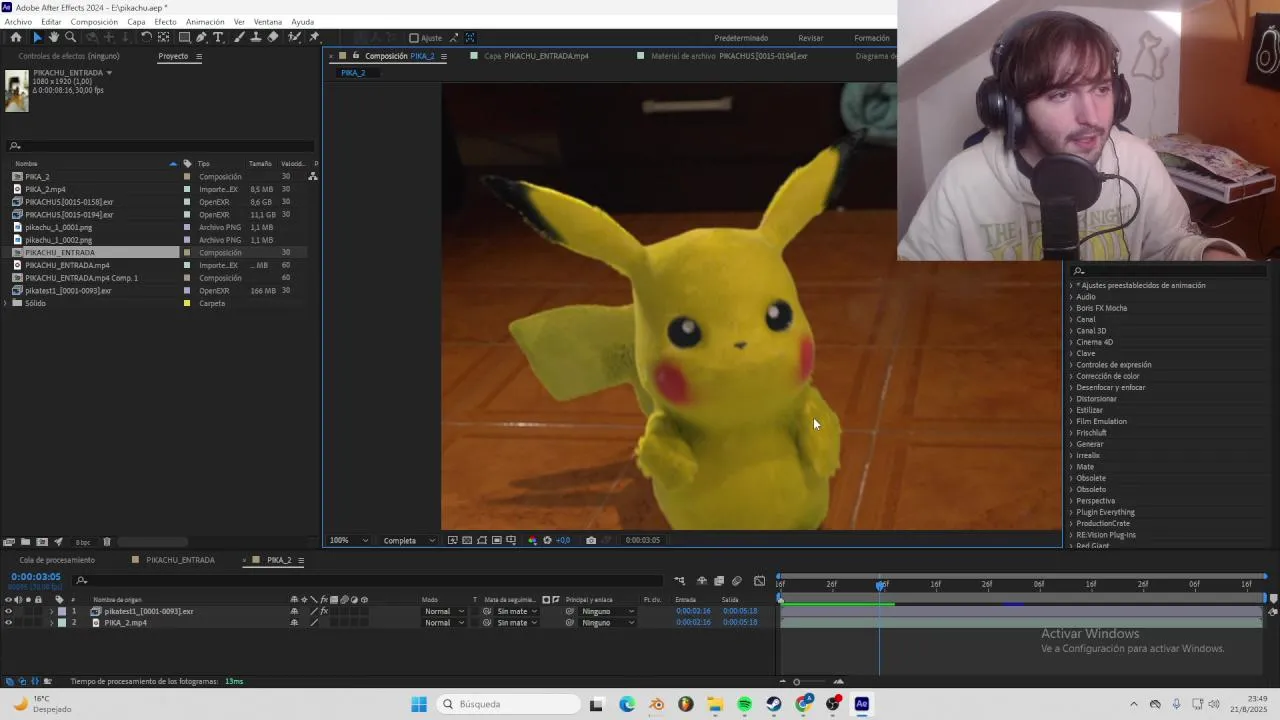Switch to the PIKACHU_ENTRADA timeline tab
The height and width of the screenshot is (720, 1280).
(180, 560)
